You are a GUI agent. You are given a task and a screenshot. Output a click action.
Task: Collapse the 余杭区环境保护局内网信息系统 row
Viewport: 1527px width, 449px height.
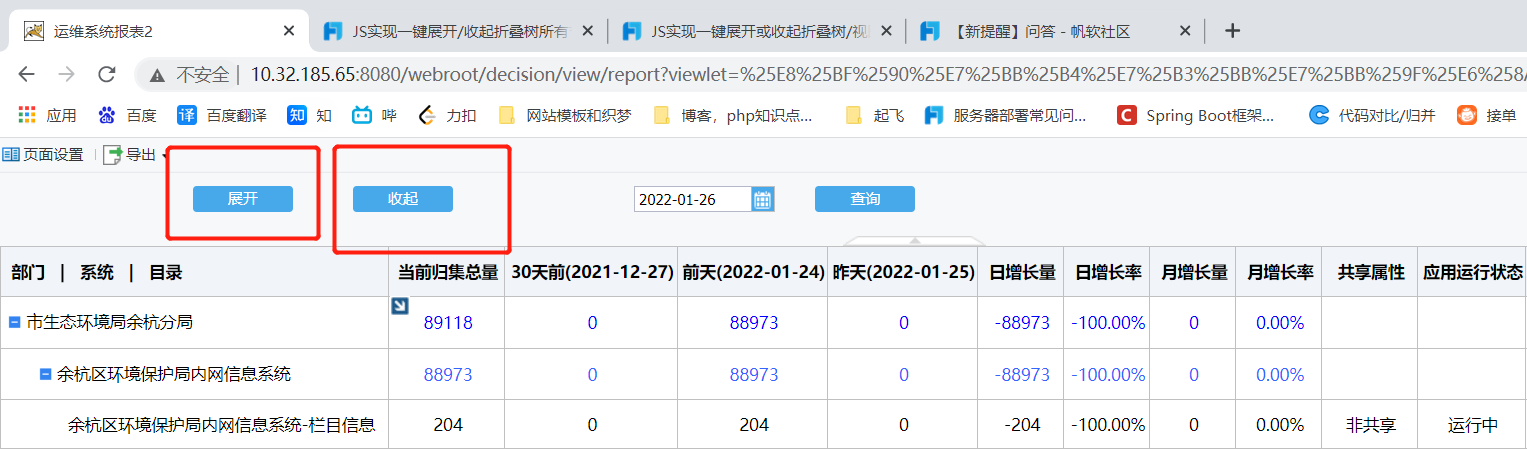coord(45,374)
